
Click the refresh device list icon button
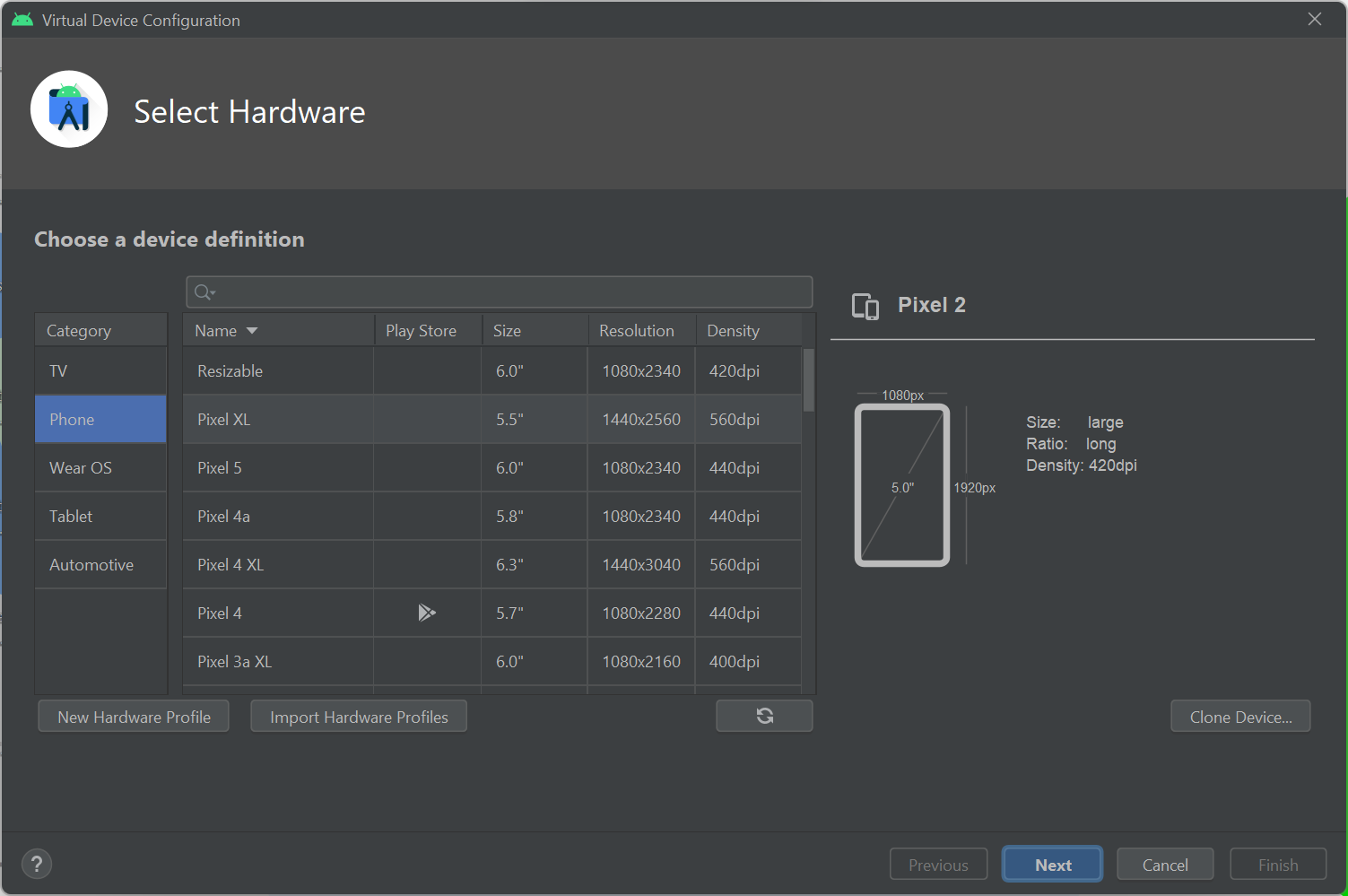click(764, 716)
